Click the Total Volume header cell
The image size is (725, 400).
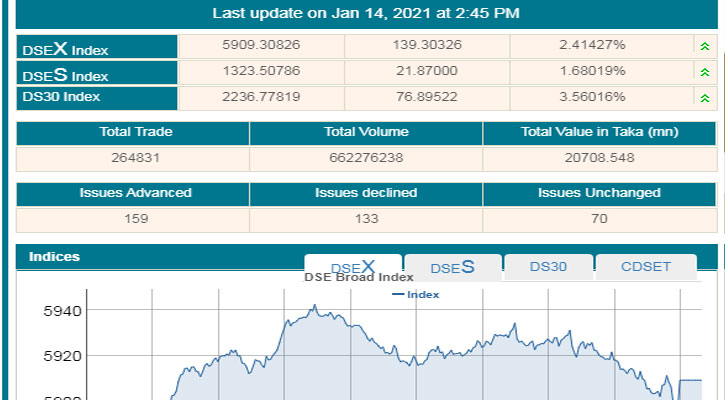click(365, 133)
